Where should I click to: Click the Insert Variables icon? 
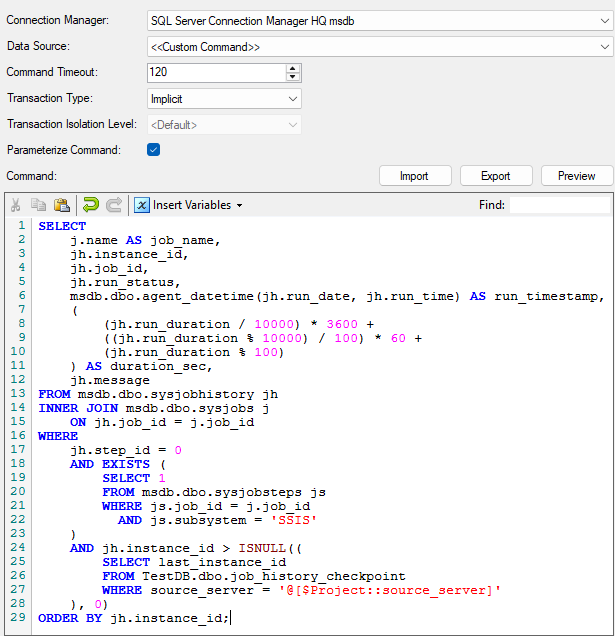coord(142,205)
